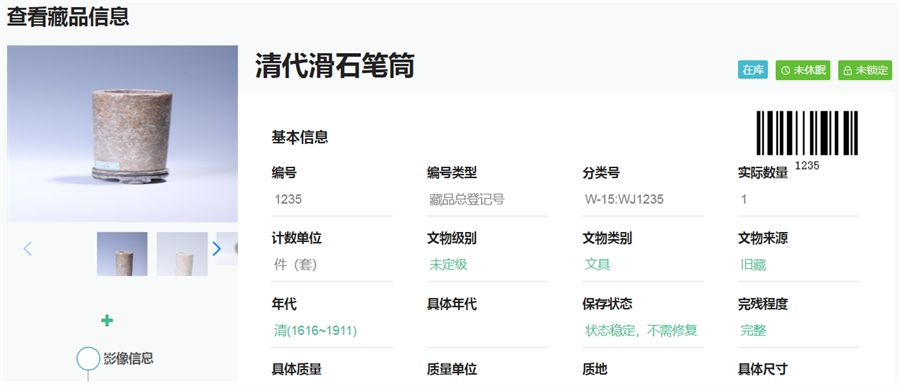
Task: Click the right arrow of image carousel
Action: coord(216,249)
